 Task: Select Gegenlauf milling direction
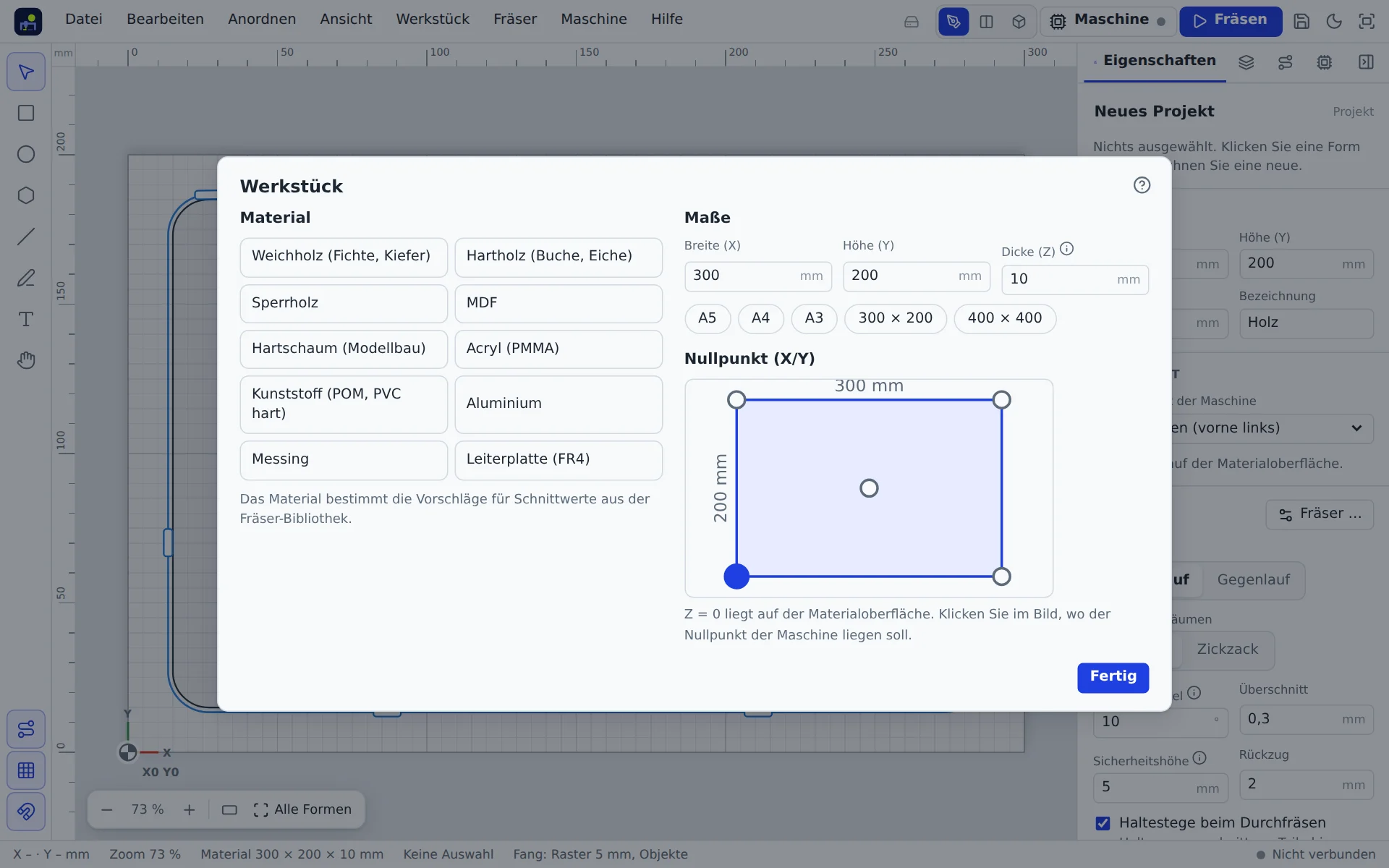pyautogui.click(x=1253, y=580)
